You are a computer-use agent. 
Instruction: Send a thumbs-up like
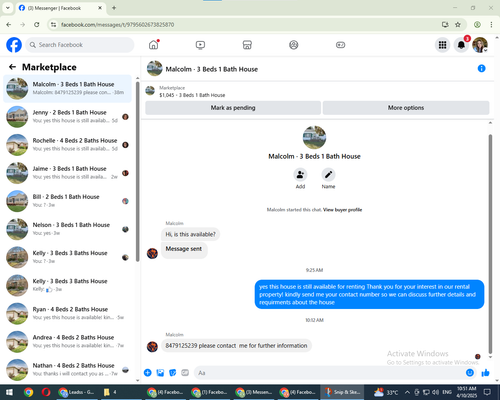click(x=485, y=373)
